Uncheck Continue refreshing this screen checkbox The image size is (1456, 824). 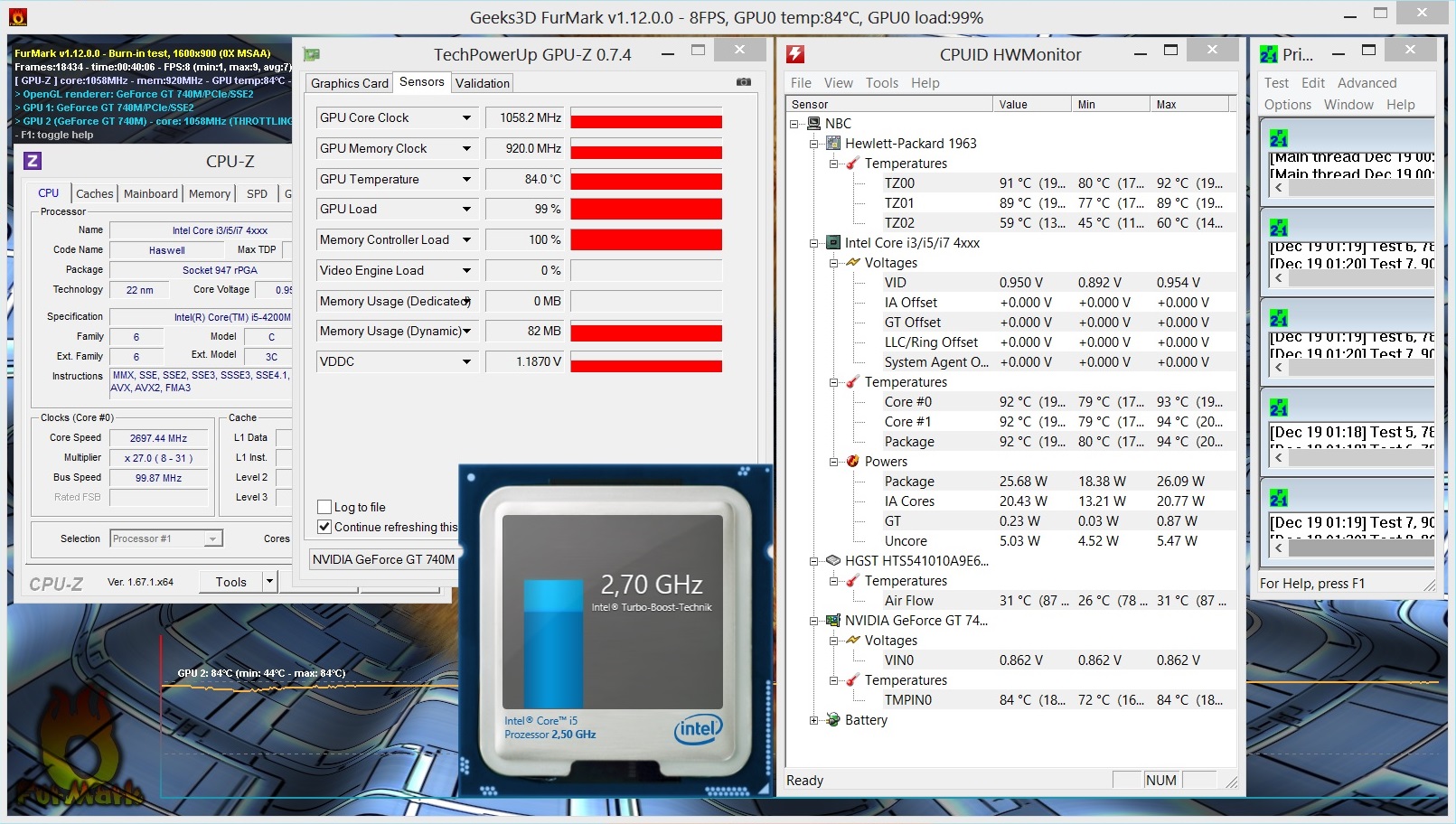point(324,527)
